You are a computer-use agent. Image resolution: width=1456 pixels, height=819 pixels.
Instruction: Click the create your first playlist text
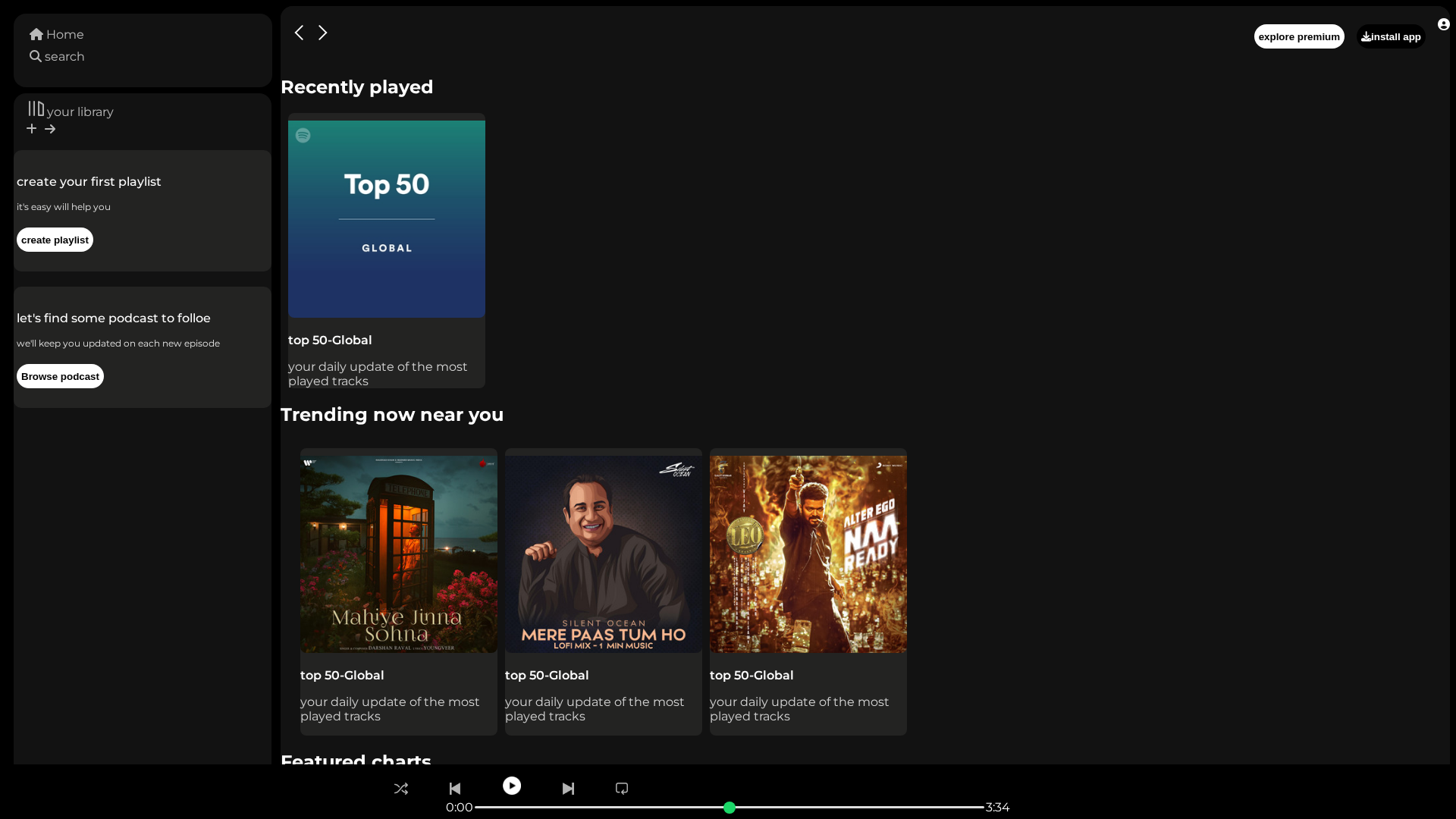pos(89,181)
